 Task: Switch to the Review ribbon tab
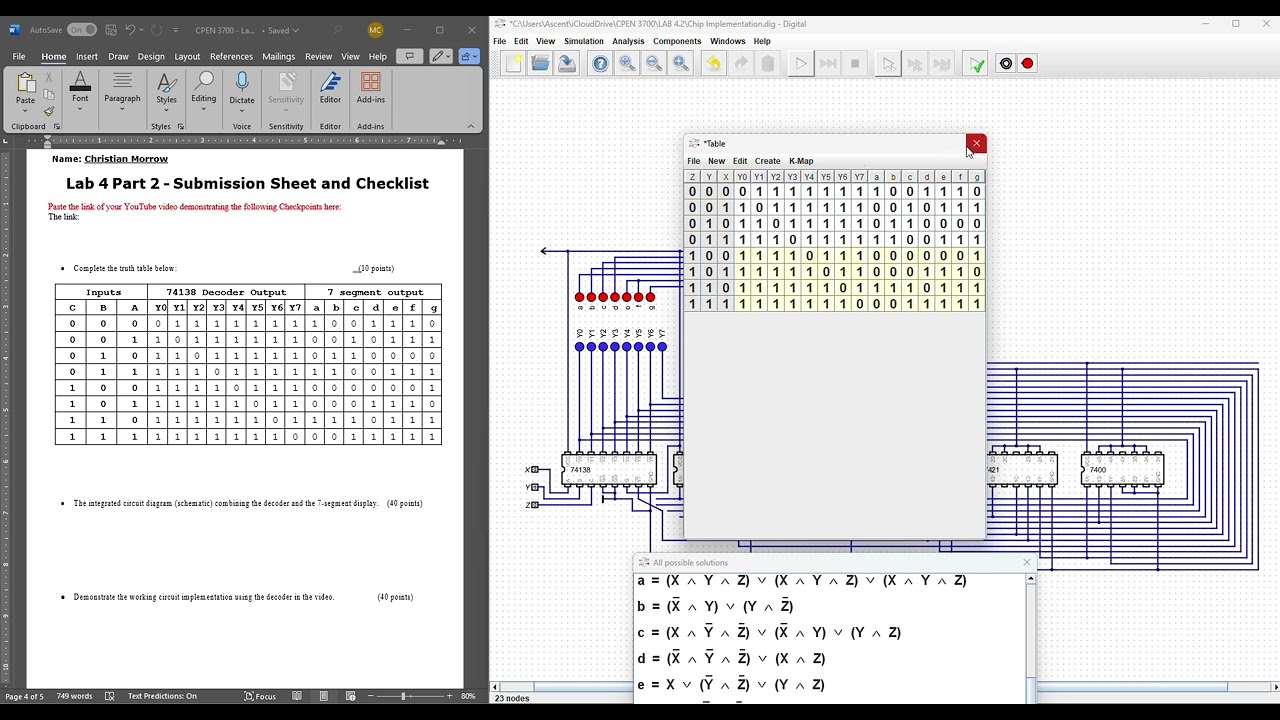[x=318, y=57]
